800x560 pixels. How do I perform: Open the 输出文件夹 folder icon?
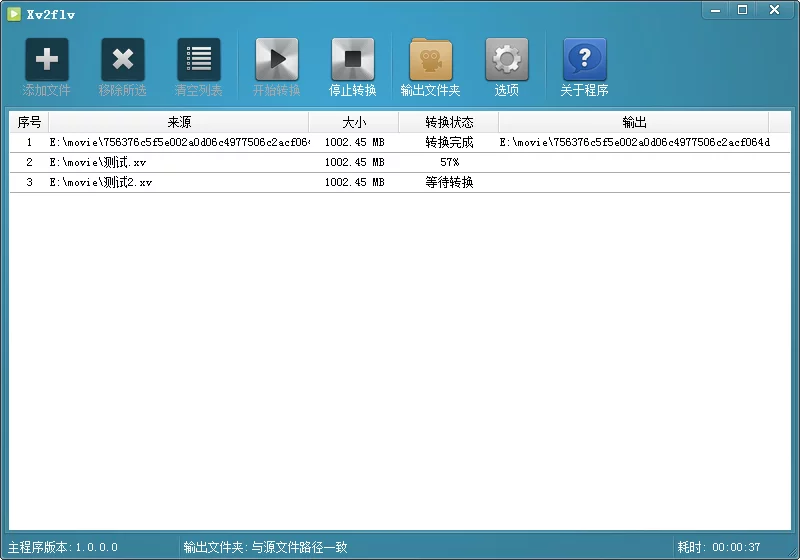pyautogui.click(x=431, y=59)
